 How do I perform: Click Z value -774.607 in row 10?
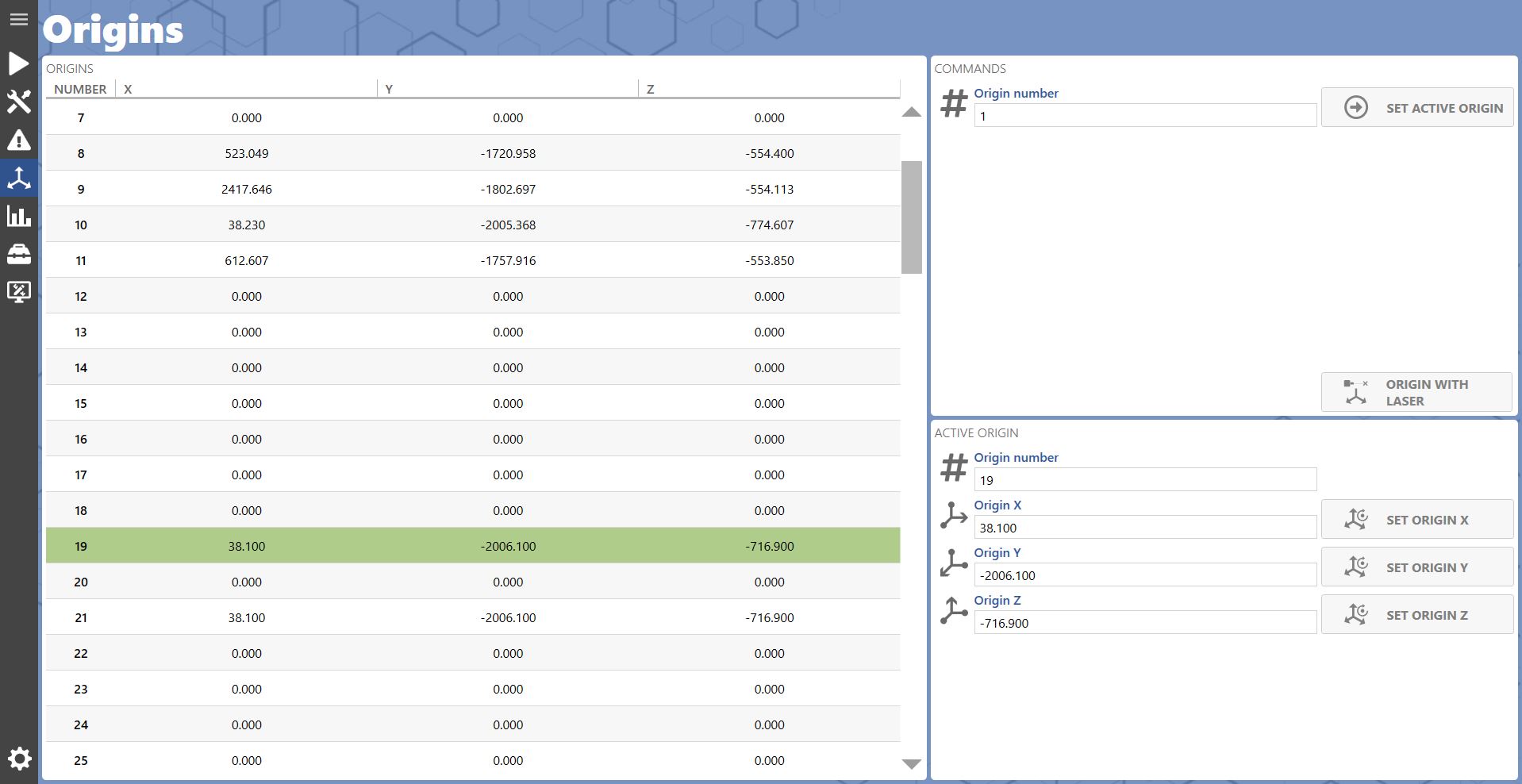[770, 225]
